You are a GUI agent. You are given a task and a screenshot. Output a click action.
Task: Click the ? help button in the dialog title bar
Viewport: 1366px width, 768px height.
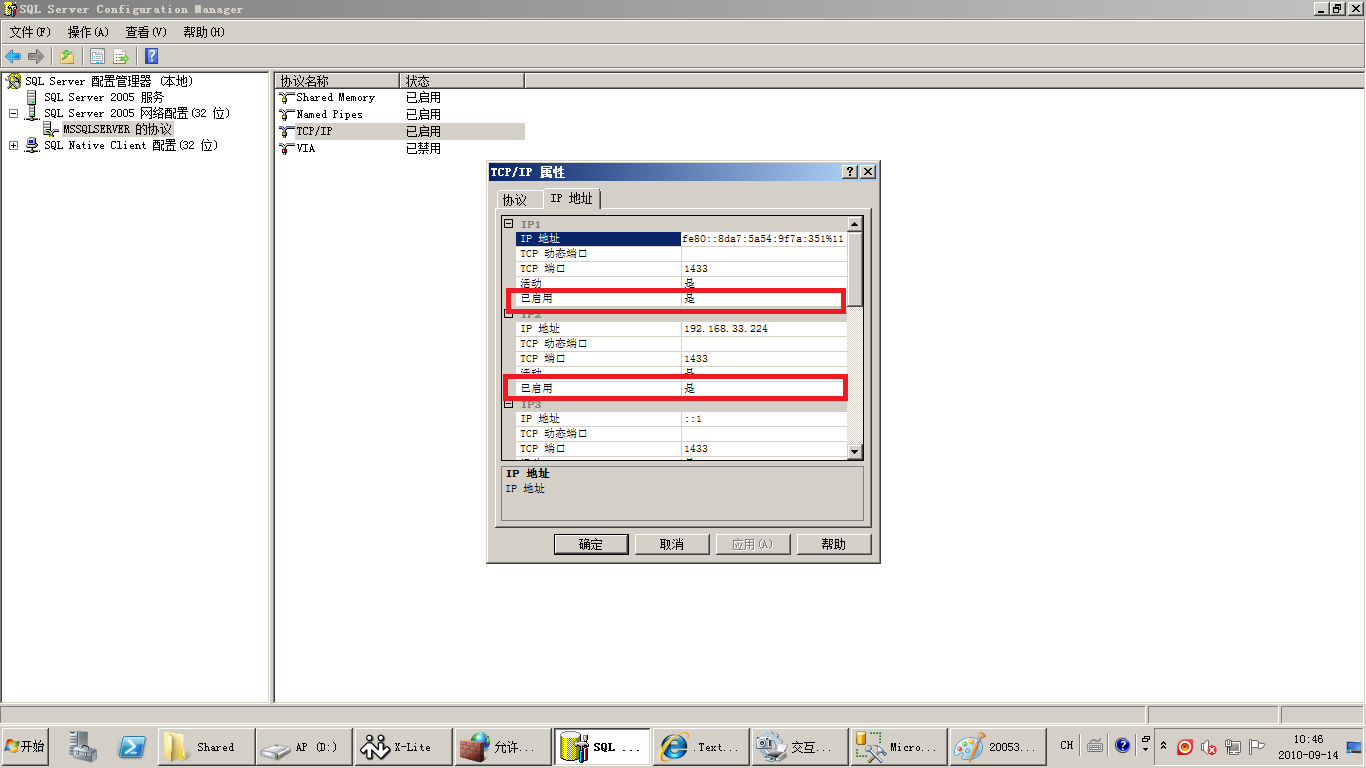pos(851,172)
